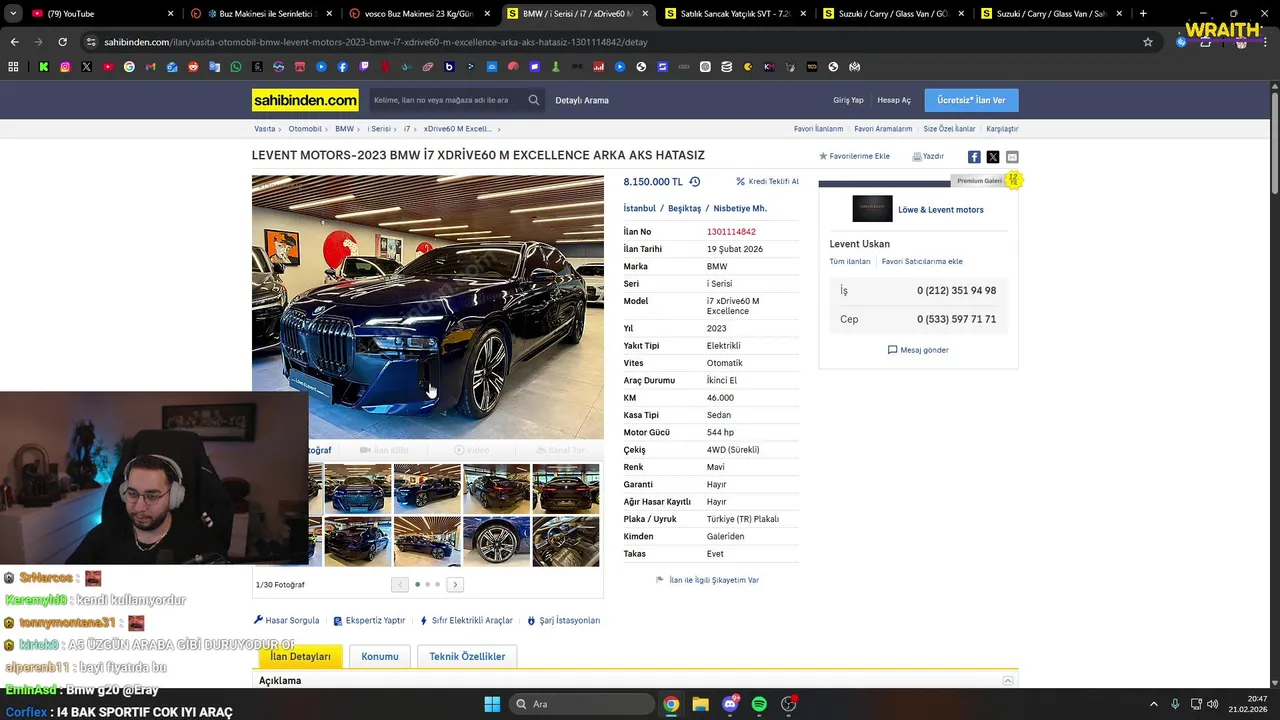Click Sıfır Elektrikli Araçlar link
This screenshot has width=1280, height=720.
466,620
